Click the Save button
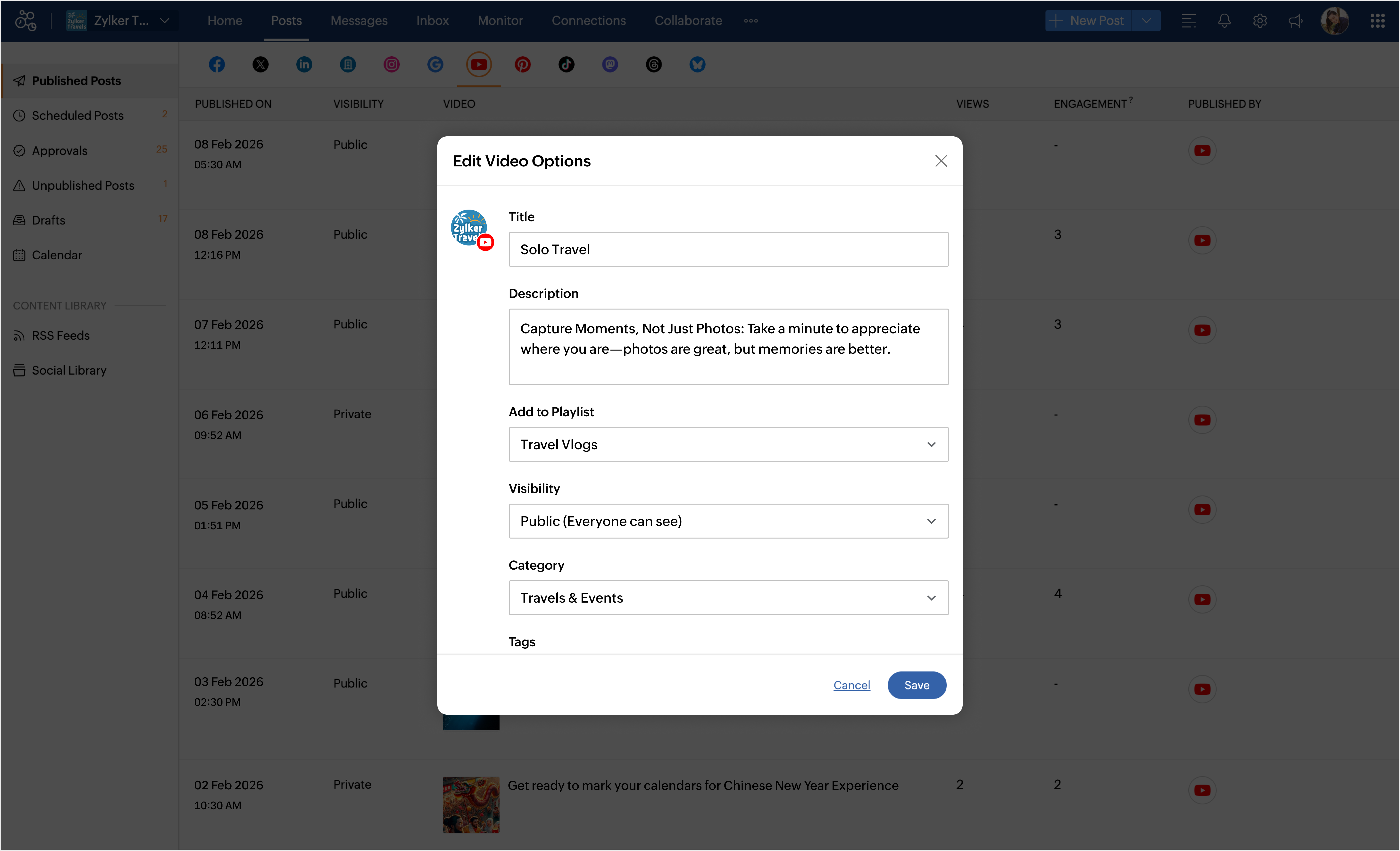 point(917,685)
